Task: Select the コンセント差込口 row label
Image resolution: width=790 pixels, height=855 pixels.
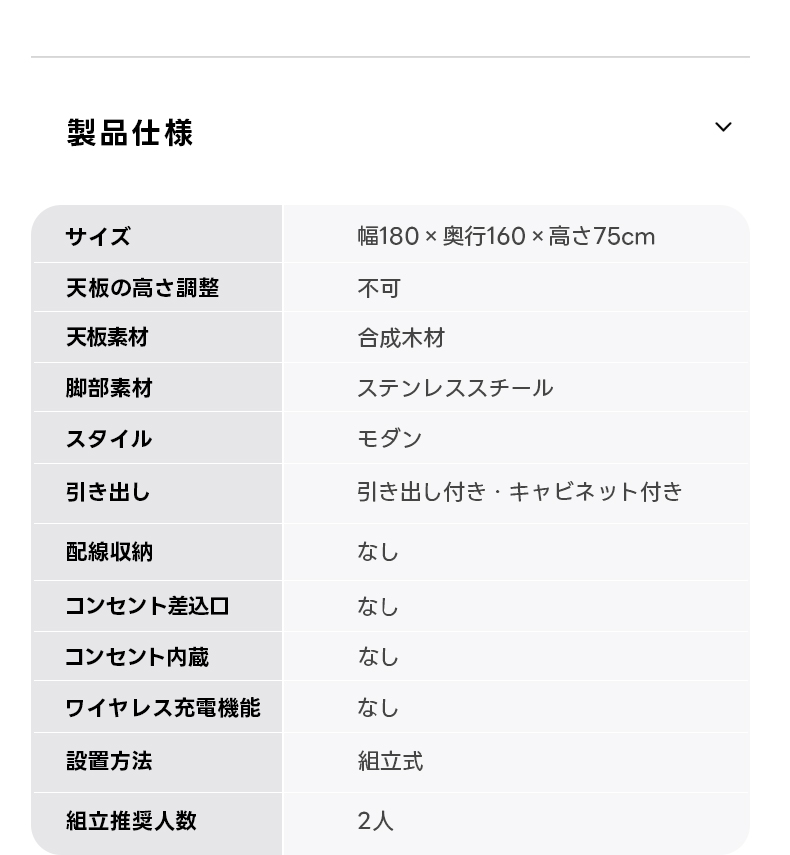Action: click(147, 606)
